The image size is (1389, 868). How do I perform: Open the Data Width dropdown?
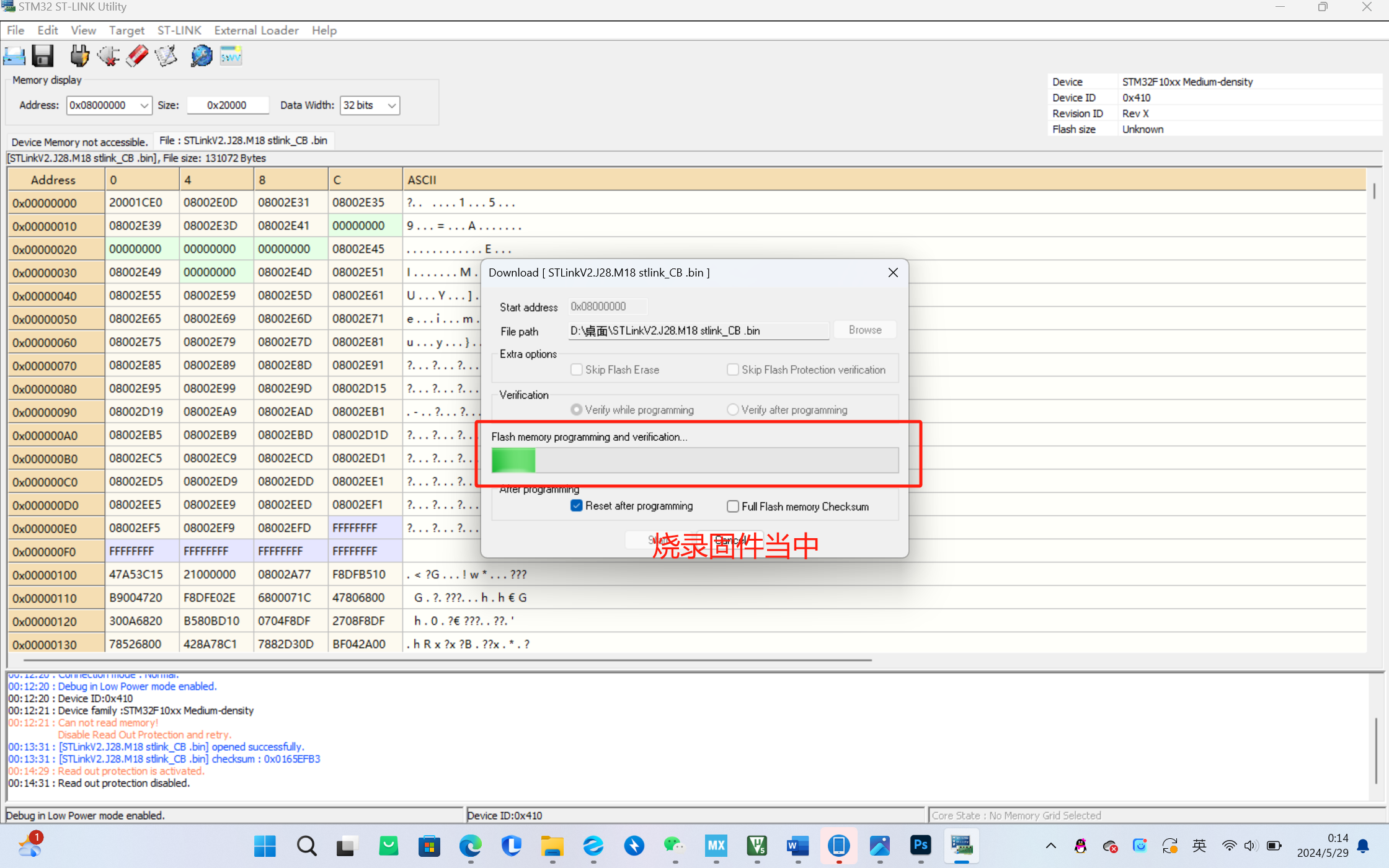[391, 105]
